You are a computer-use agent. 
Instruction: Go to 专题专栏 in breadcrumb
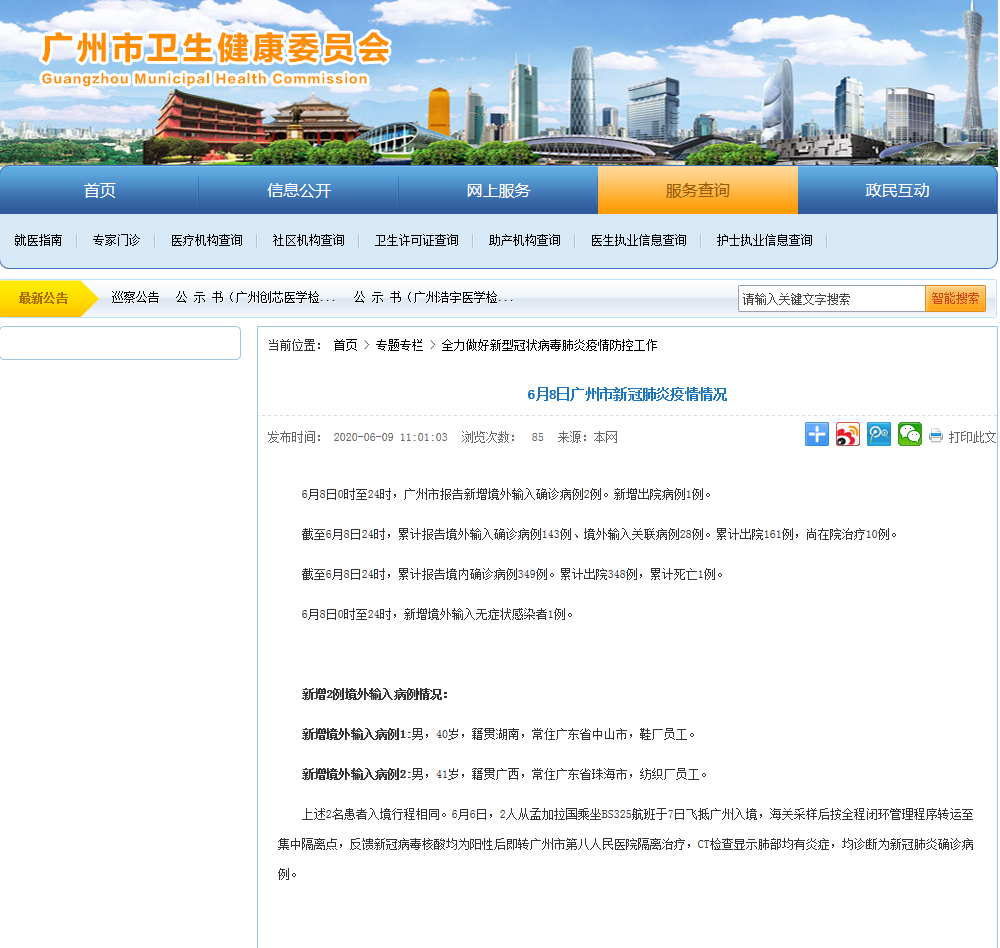pyautogui.click(x=399, y=345)
